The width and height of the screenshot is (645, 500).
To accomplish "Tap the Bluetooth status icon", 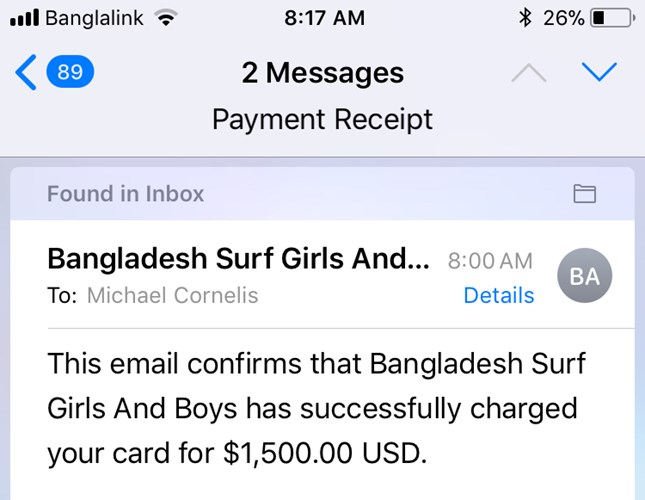I will (x=525, y=18).
